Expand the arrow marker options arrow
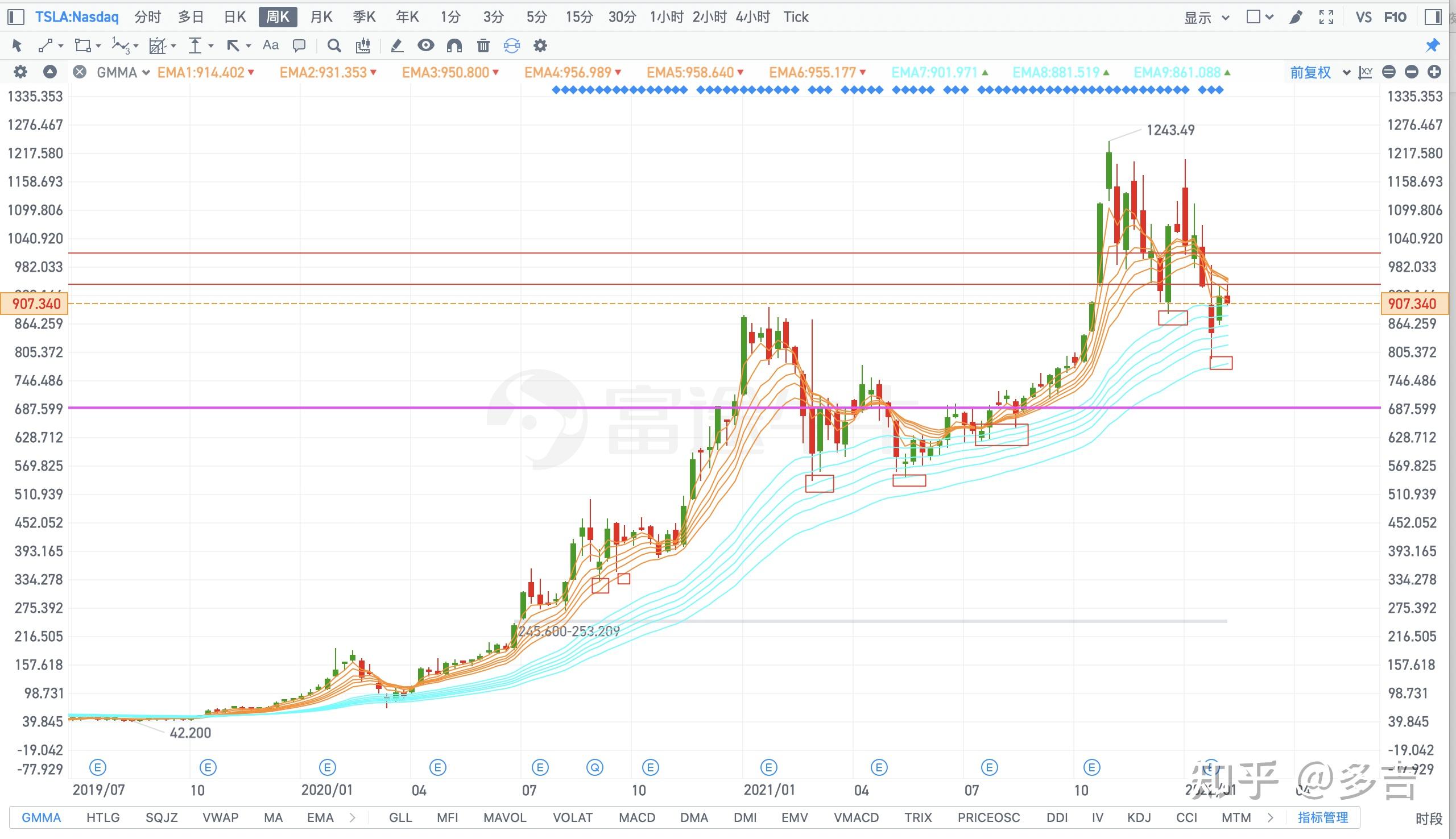1456x839 pixels. pos(249,45)
